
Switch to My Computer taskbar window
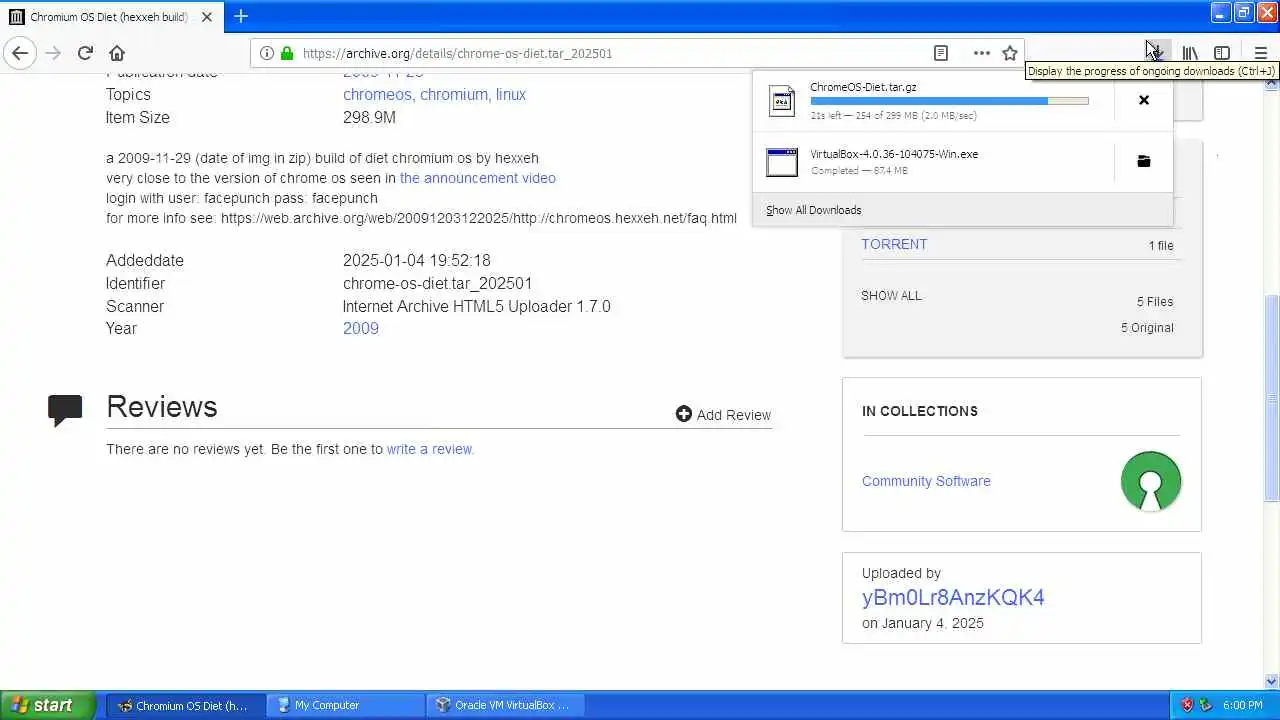point(346,705)
